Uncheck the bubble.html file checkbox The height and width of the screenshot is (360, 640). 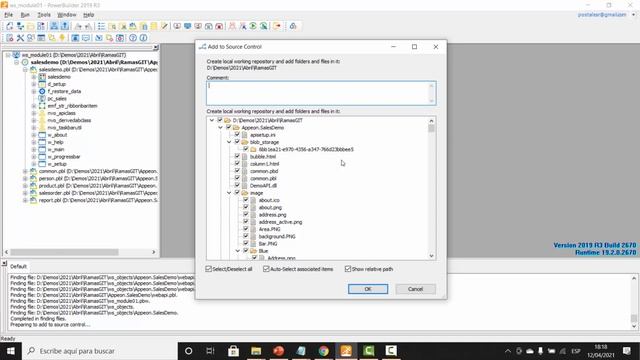[237, 156]
